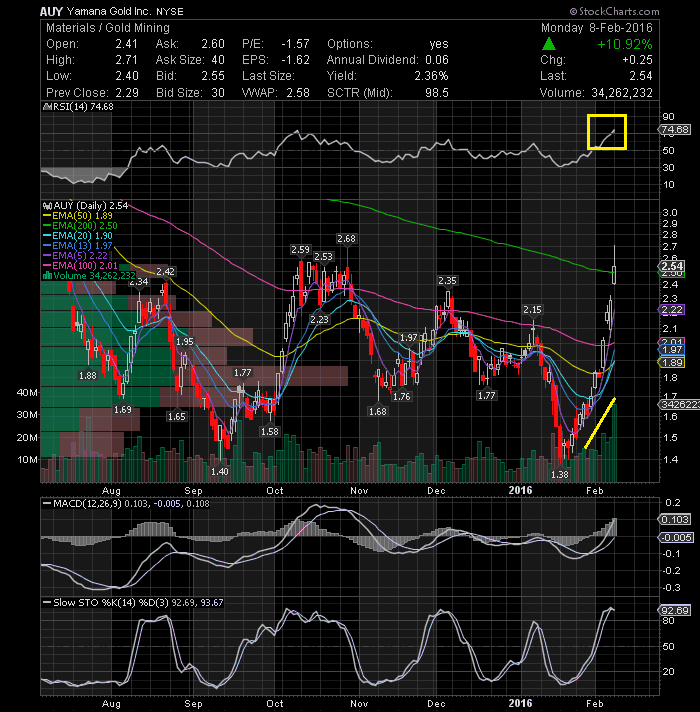The width and height of the screenshot is (700, 712).
Task: Click the '+10.92%' percent change value
Action: point(624,44)
